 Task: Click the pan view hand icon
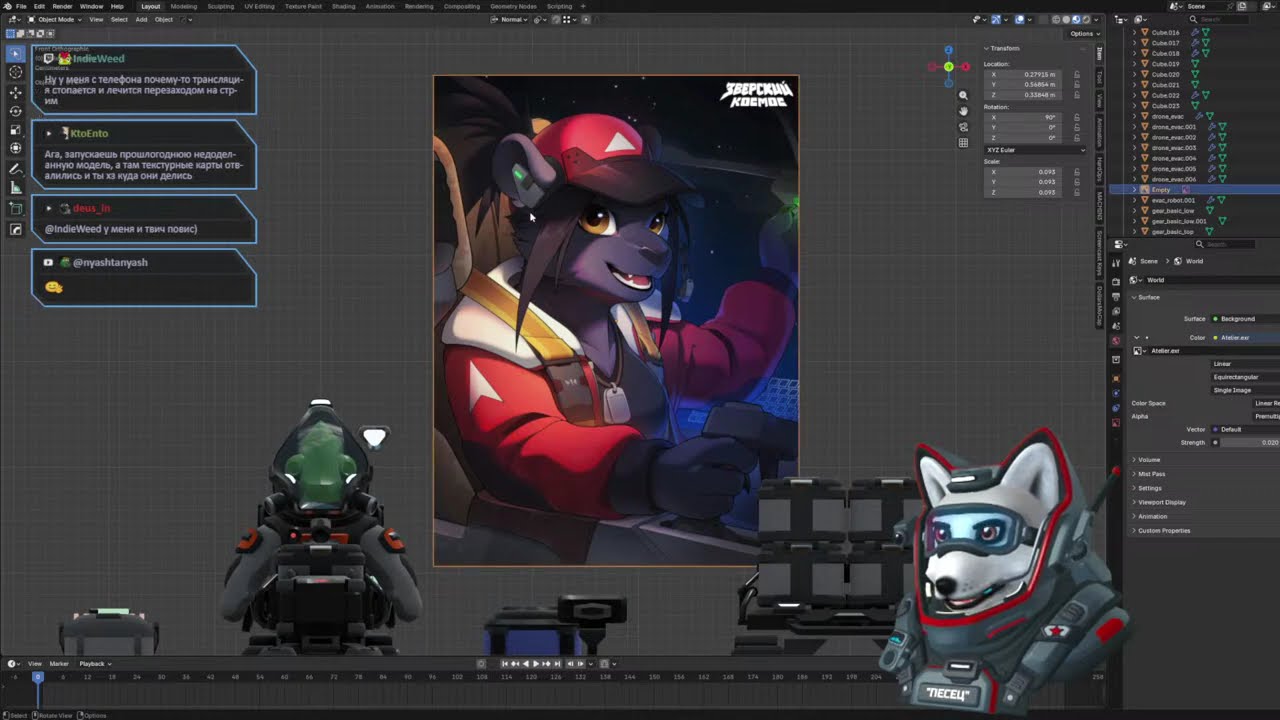coord(963,111)
